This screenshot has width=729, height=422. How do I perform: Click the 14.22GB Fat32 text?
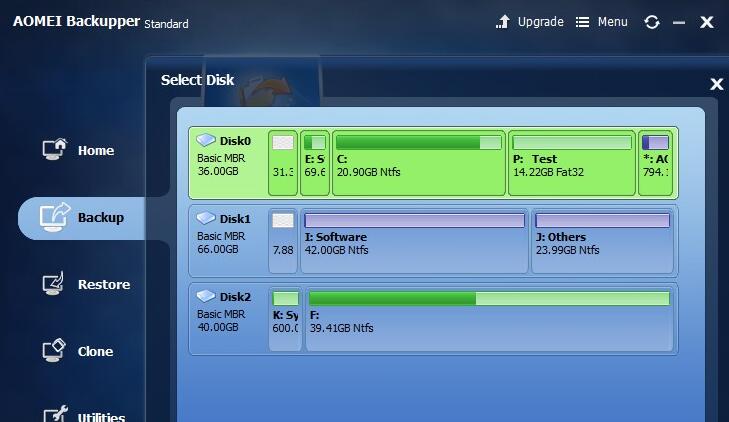(548, 172)
